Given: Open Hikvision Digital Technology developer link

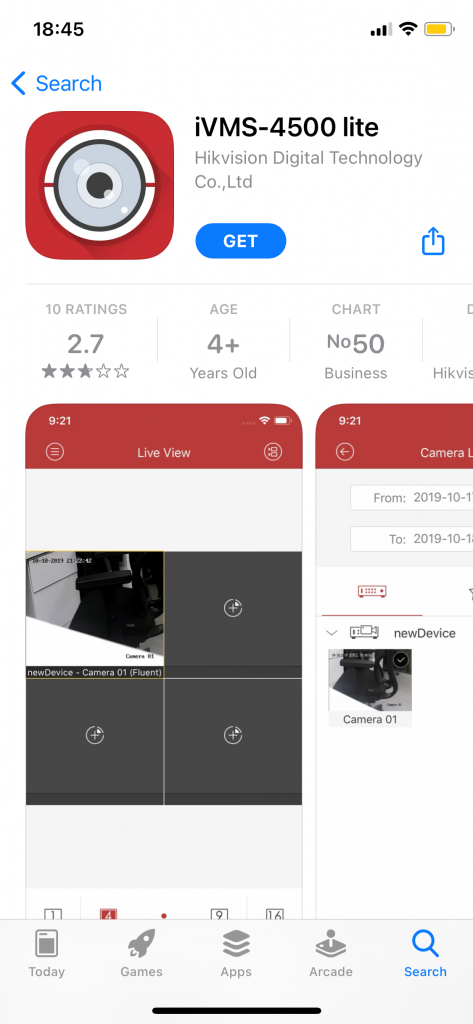Looking at the screenshot, I should [x=308, y=169].
